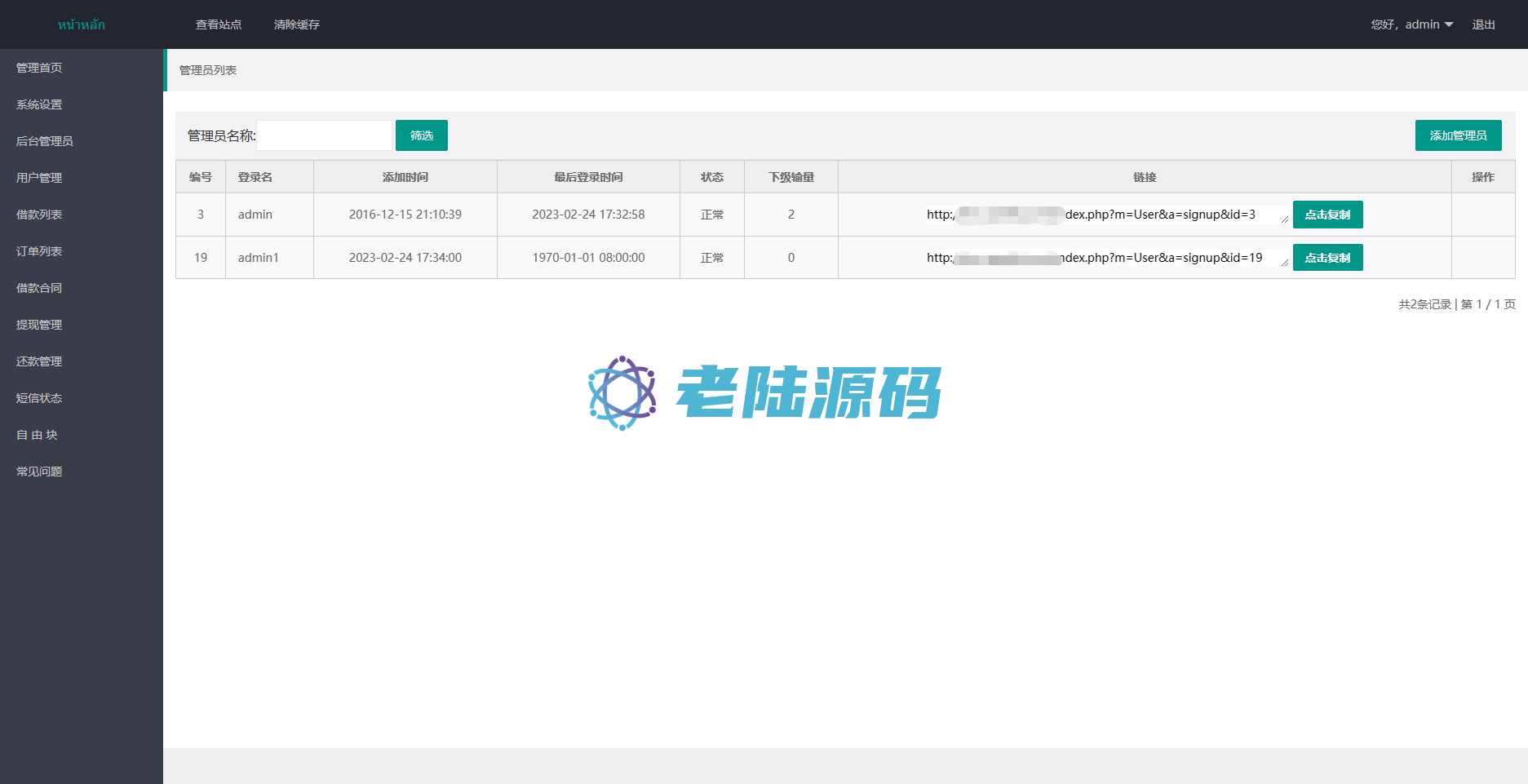1528x784 pixels.
Task: Copy signup link for admin1 row
Action: tap(1328, 258)
